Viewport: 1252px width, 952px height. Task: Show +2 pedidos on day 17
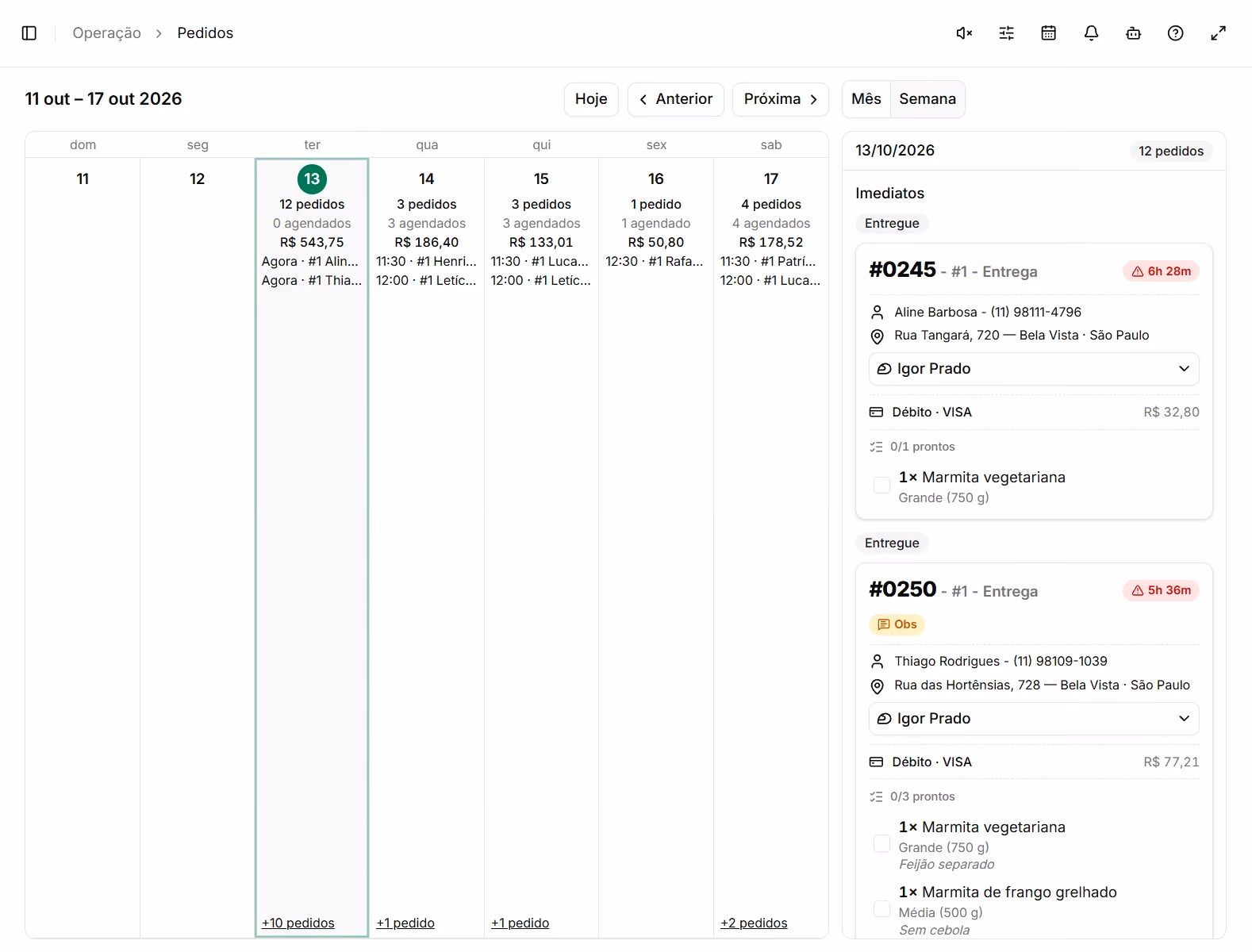point(754,923)
